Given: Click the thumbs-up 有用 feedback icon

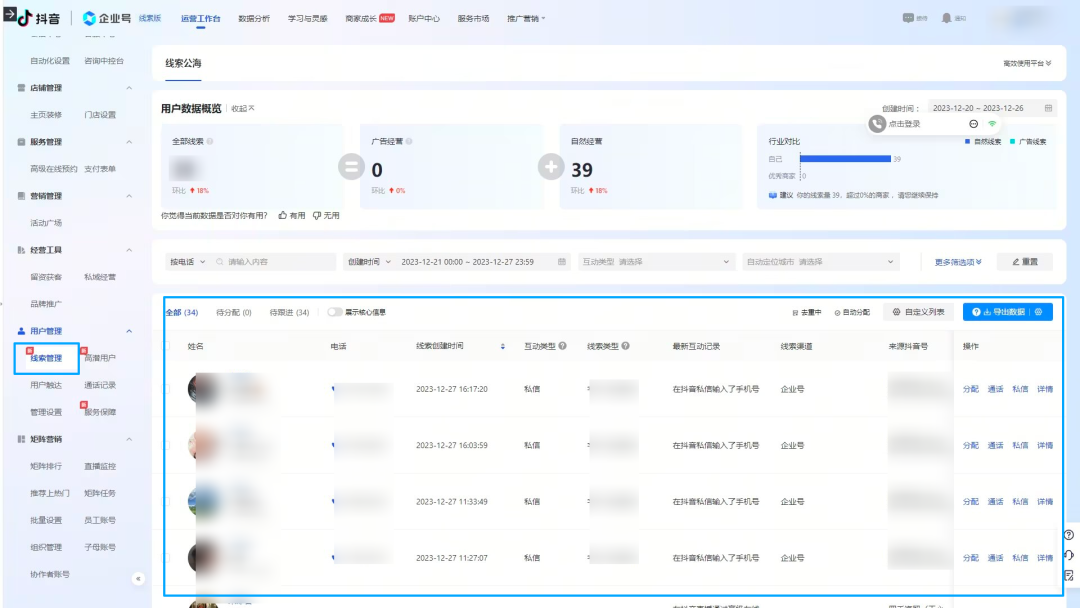Looking at the screenshot, I should [283, 215].
